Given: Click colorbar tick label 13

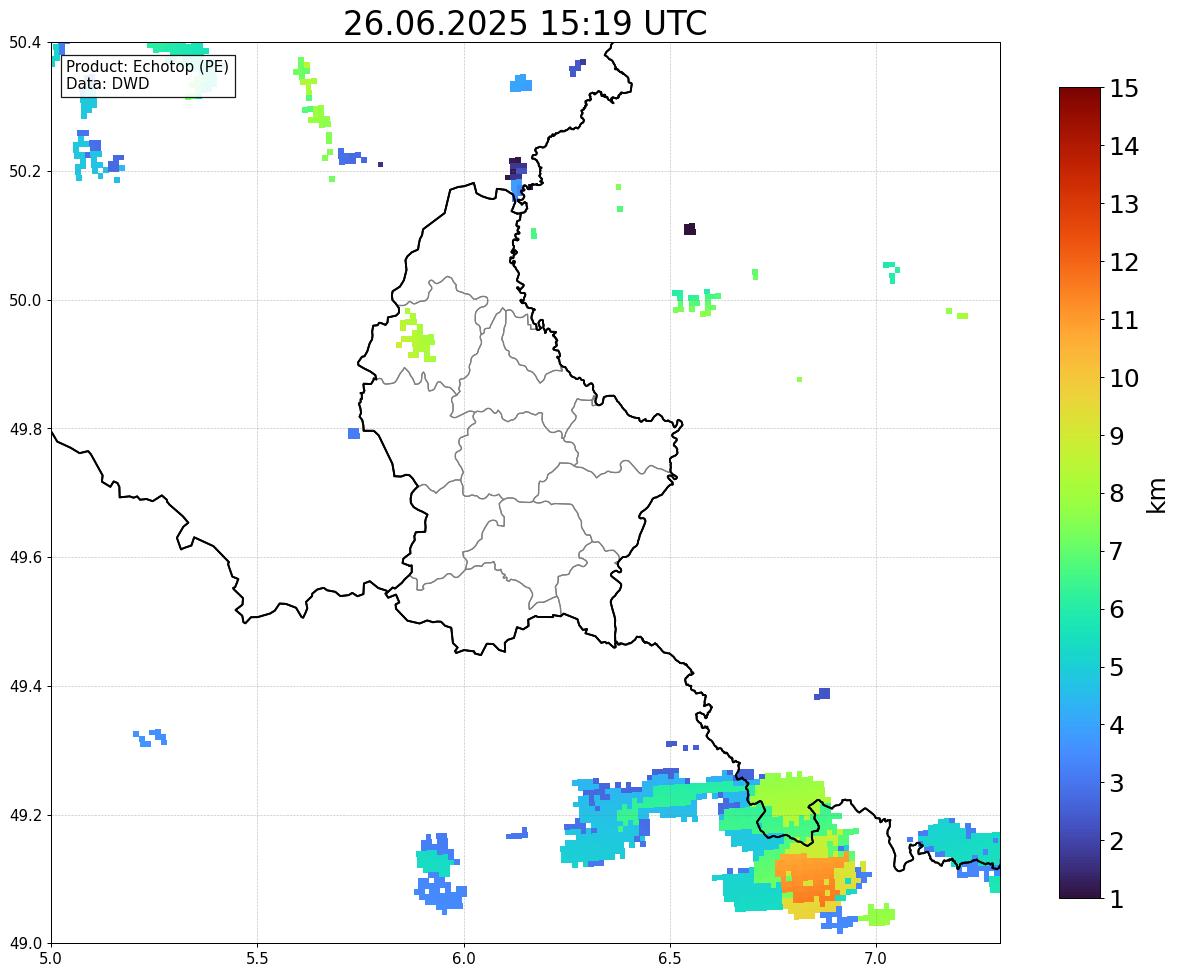Looking at the screenshot, I should 1124,204.
